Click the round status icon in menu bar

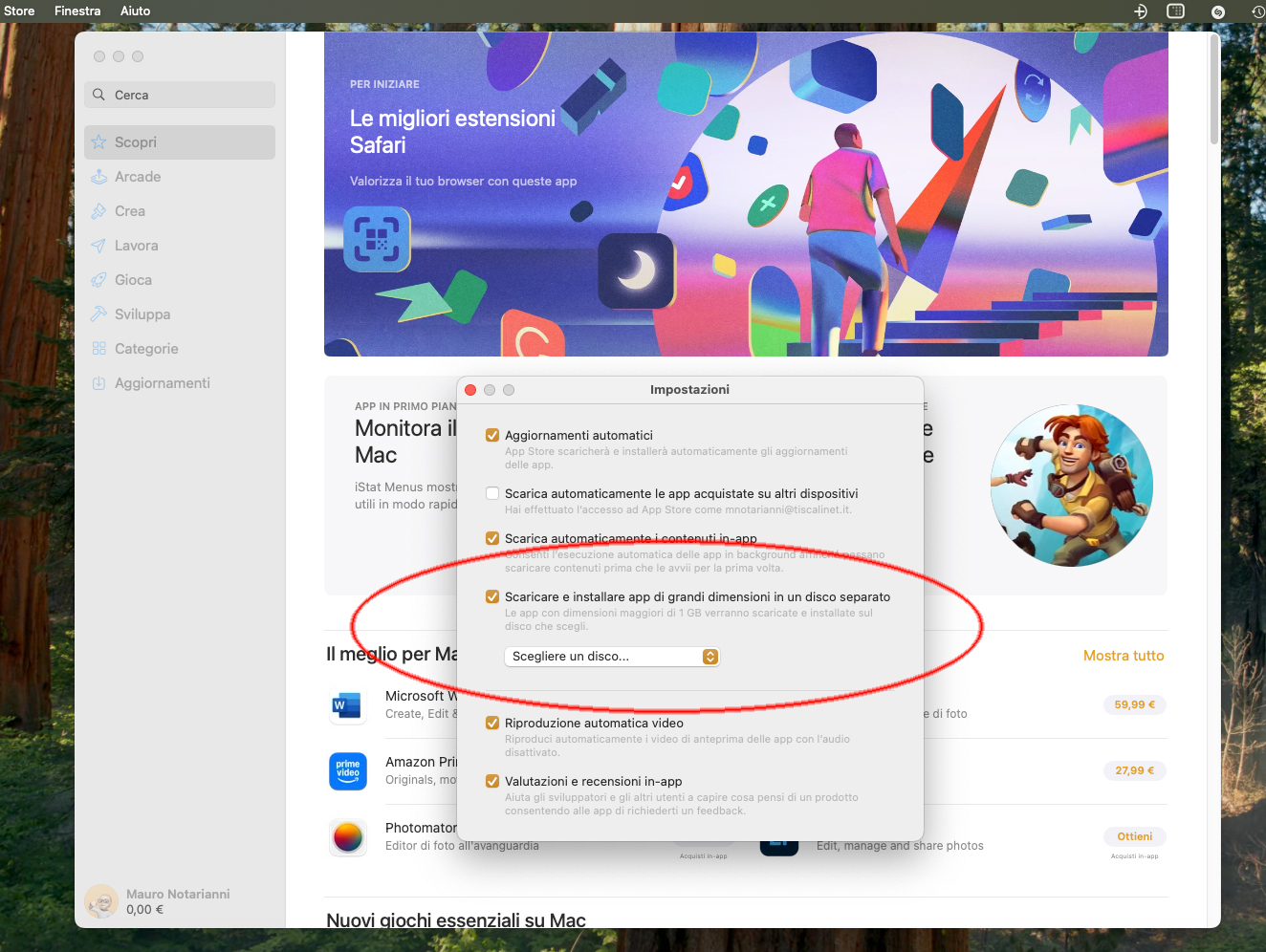tap(1217, 11)
